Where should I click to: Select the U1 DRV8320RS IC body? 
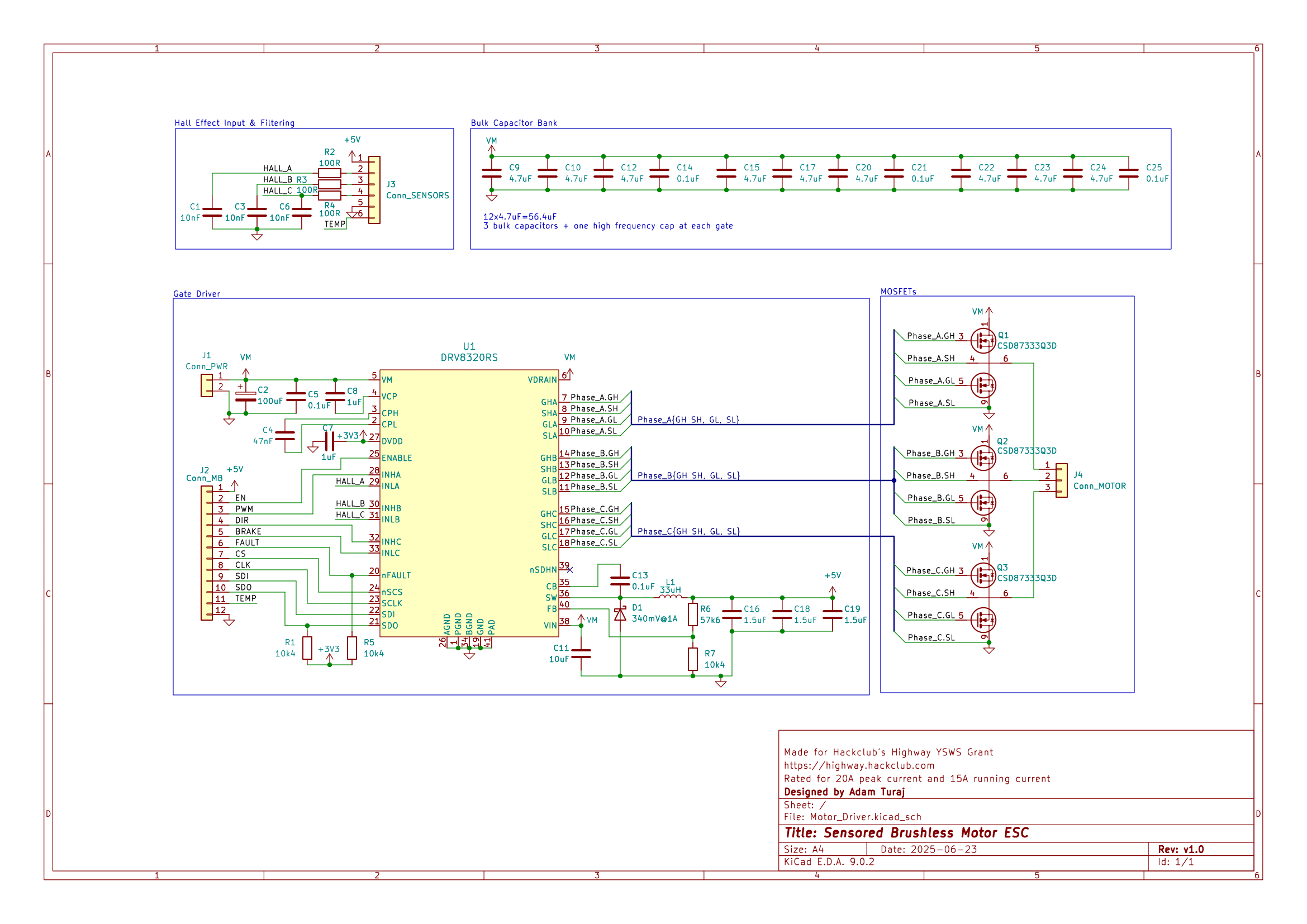point(469,503)
